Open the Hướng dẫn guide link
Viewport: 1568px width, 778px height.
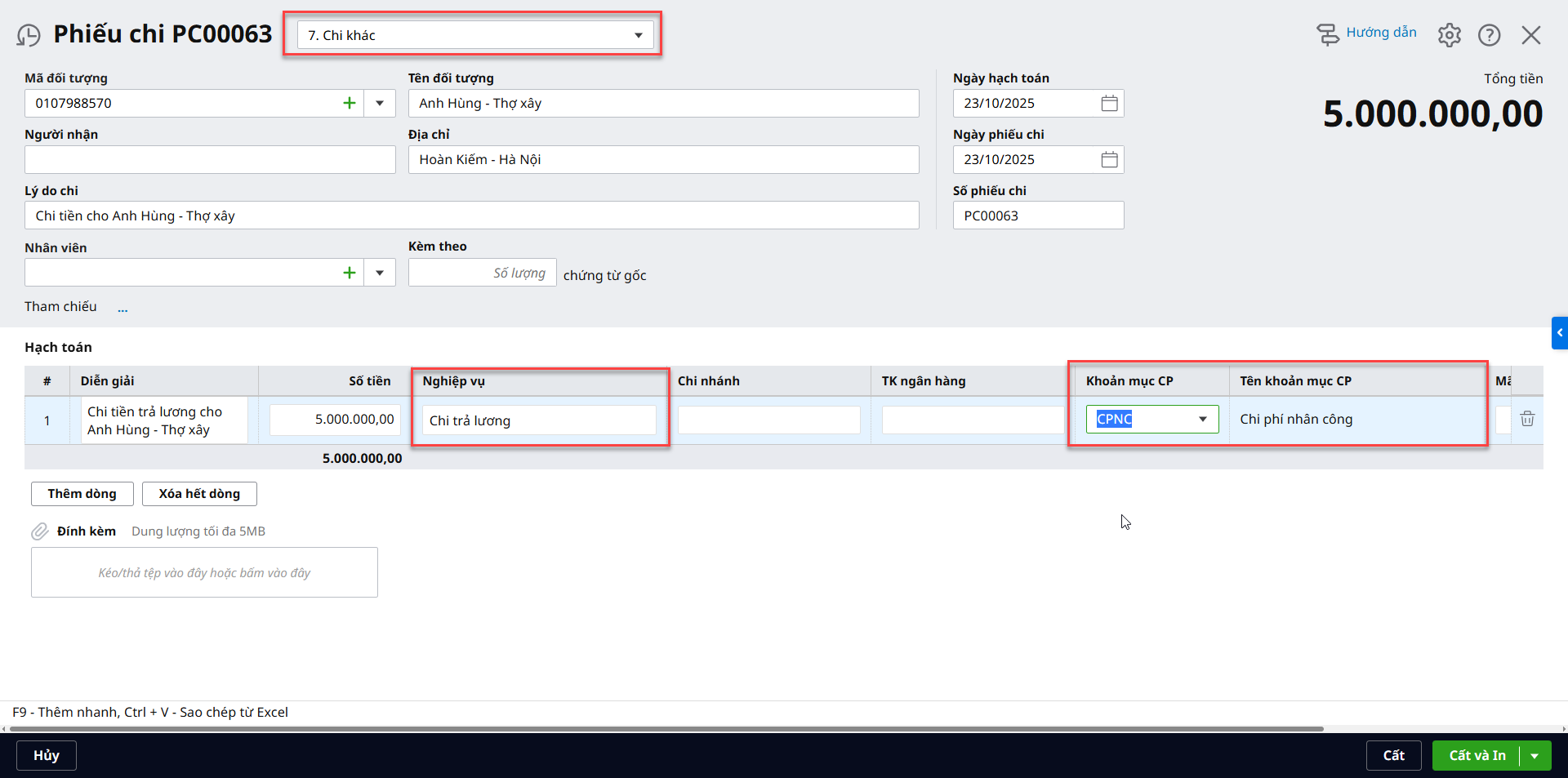tap(1380, 33)
